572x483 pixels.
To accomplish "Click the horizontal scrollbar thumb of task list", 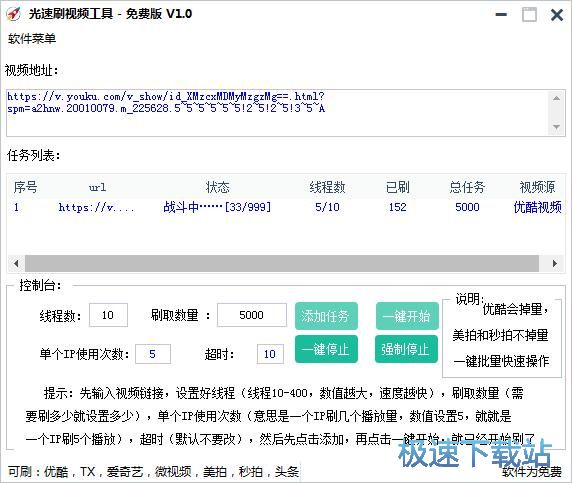I will pos(282,263).
